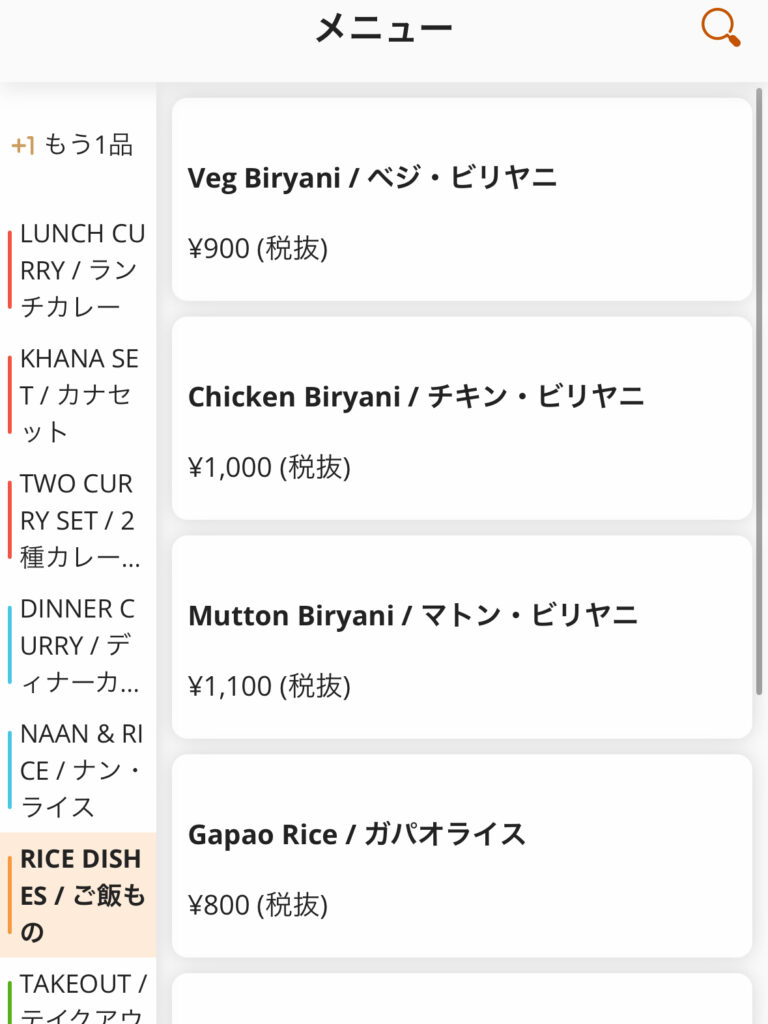Screen dimensions: 768x1024
Task: Select the KHANA SET category
Action: pos(79,395)
